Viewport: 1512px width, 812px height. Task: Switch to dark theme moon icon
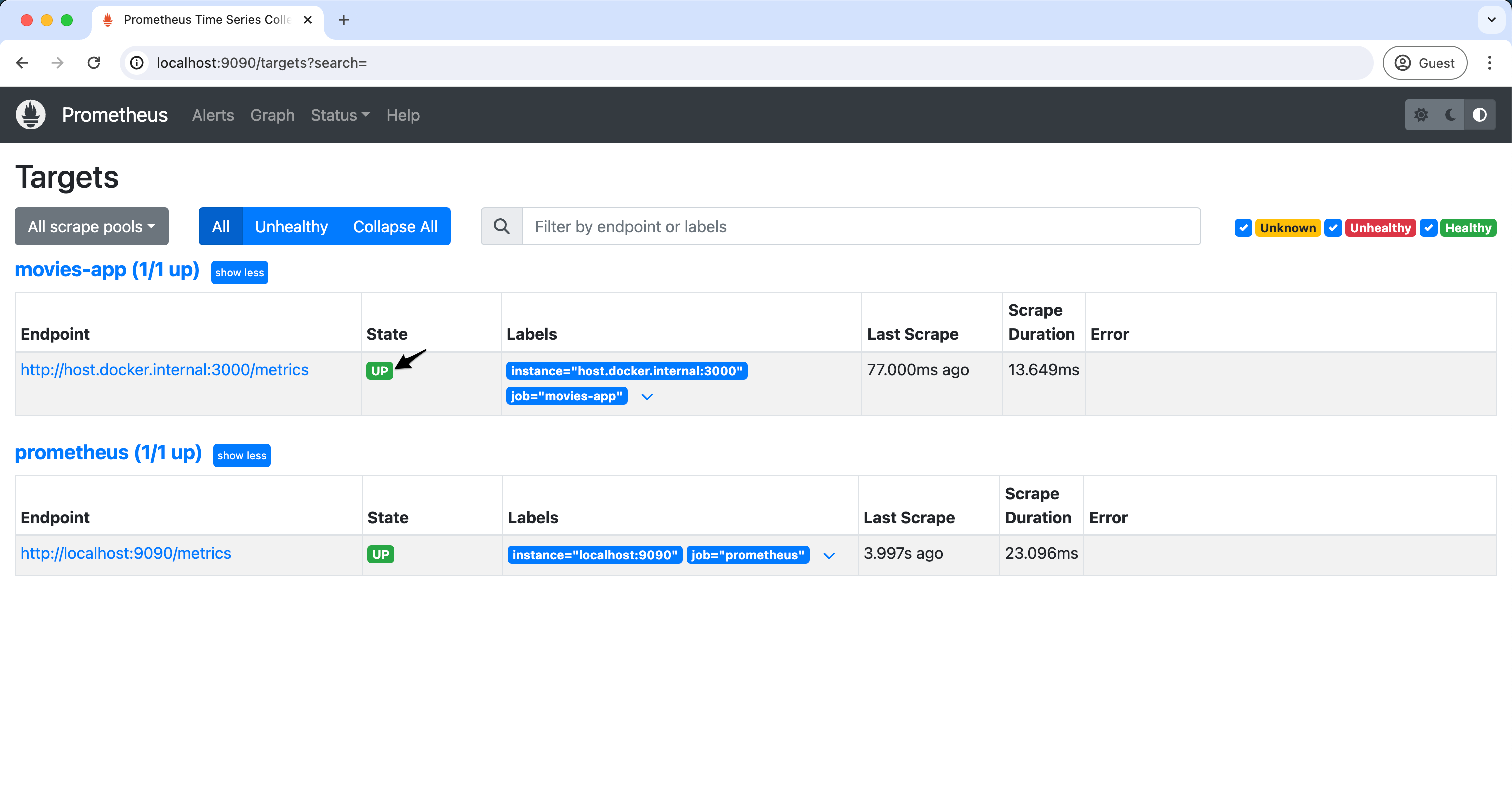(x=1450, y=115)
